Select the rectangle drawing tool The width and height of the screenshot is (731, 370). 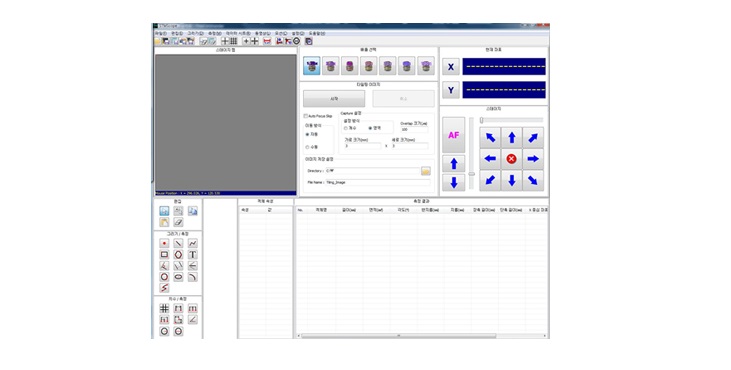[x=164, y=254]
